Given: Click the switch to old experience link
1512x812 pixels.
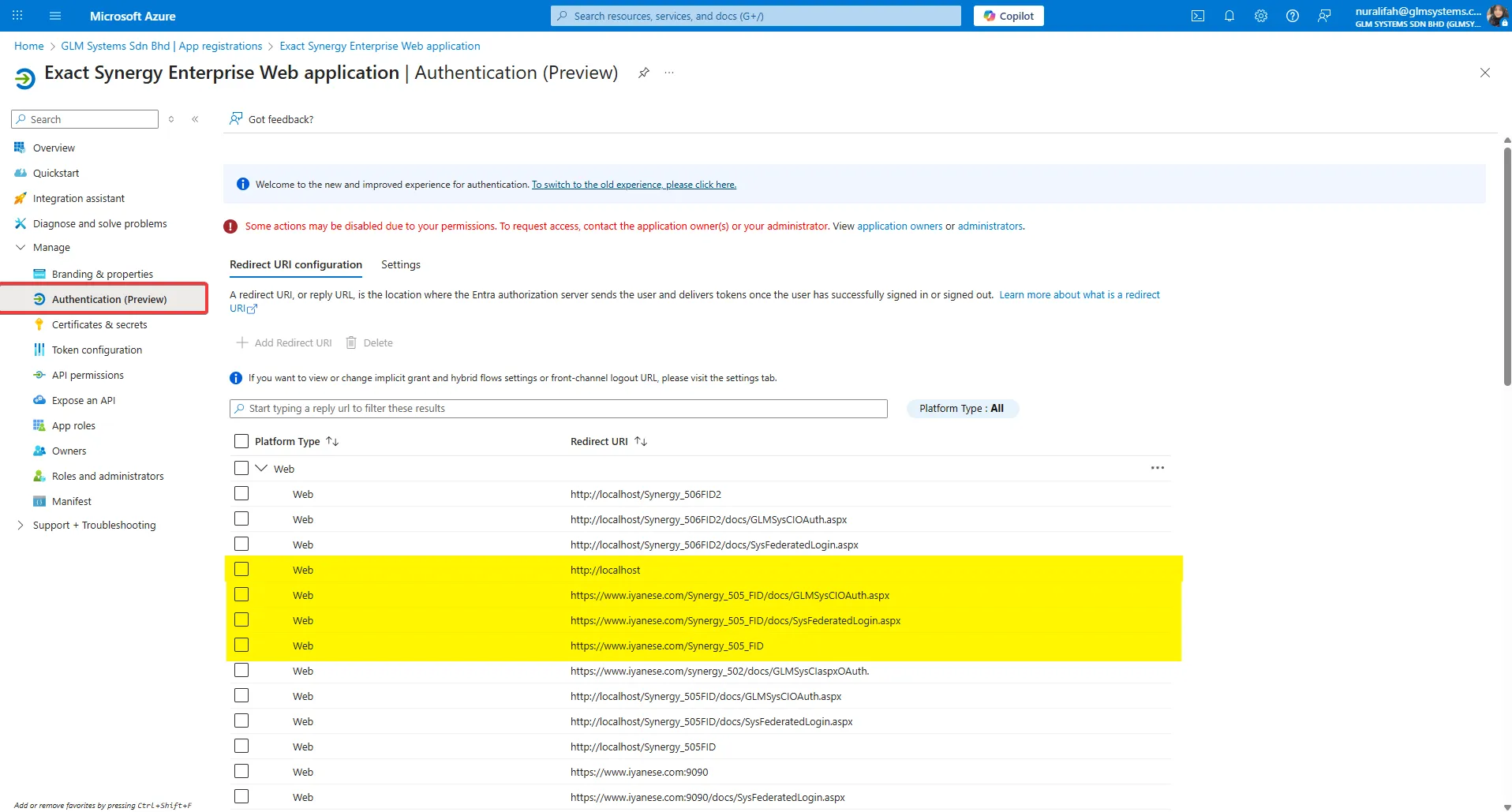Looking at the screenshot, I should coord(633,185).
